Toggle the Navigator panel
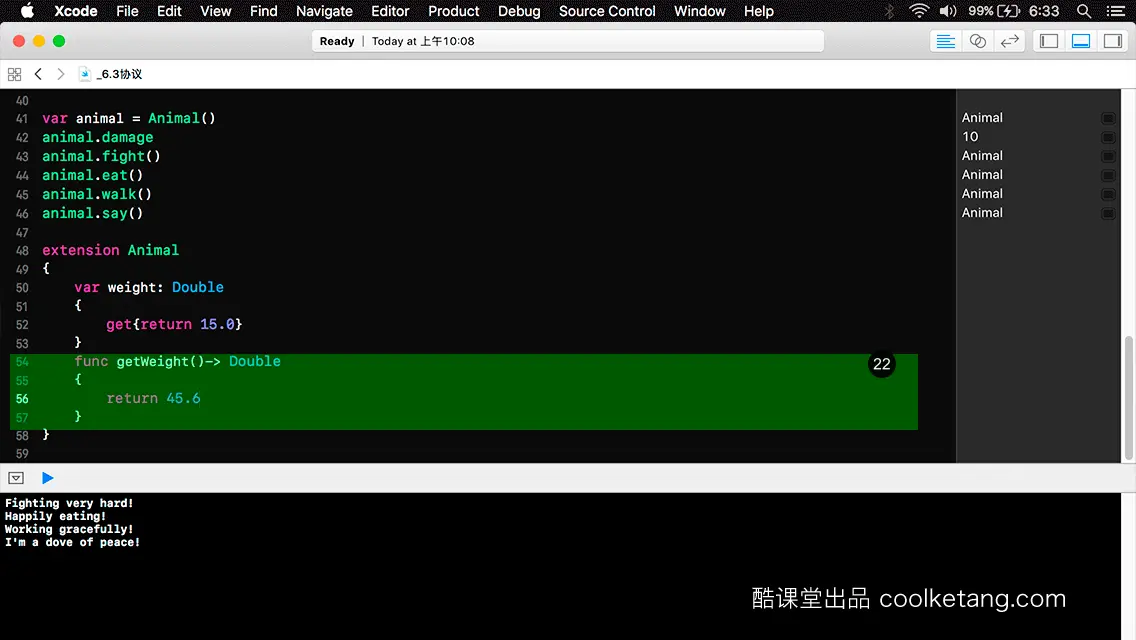The image size is (1136, 640). 1048,41
